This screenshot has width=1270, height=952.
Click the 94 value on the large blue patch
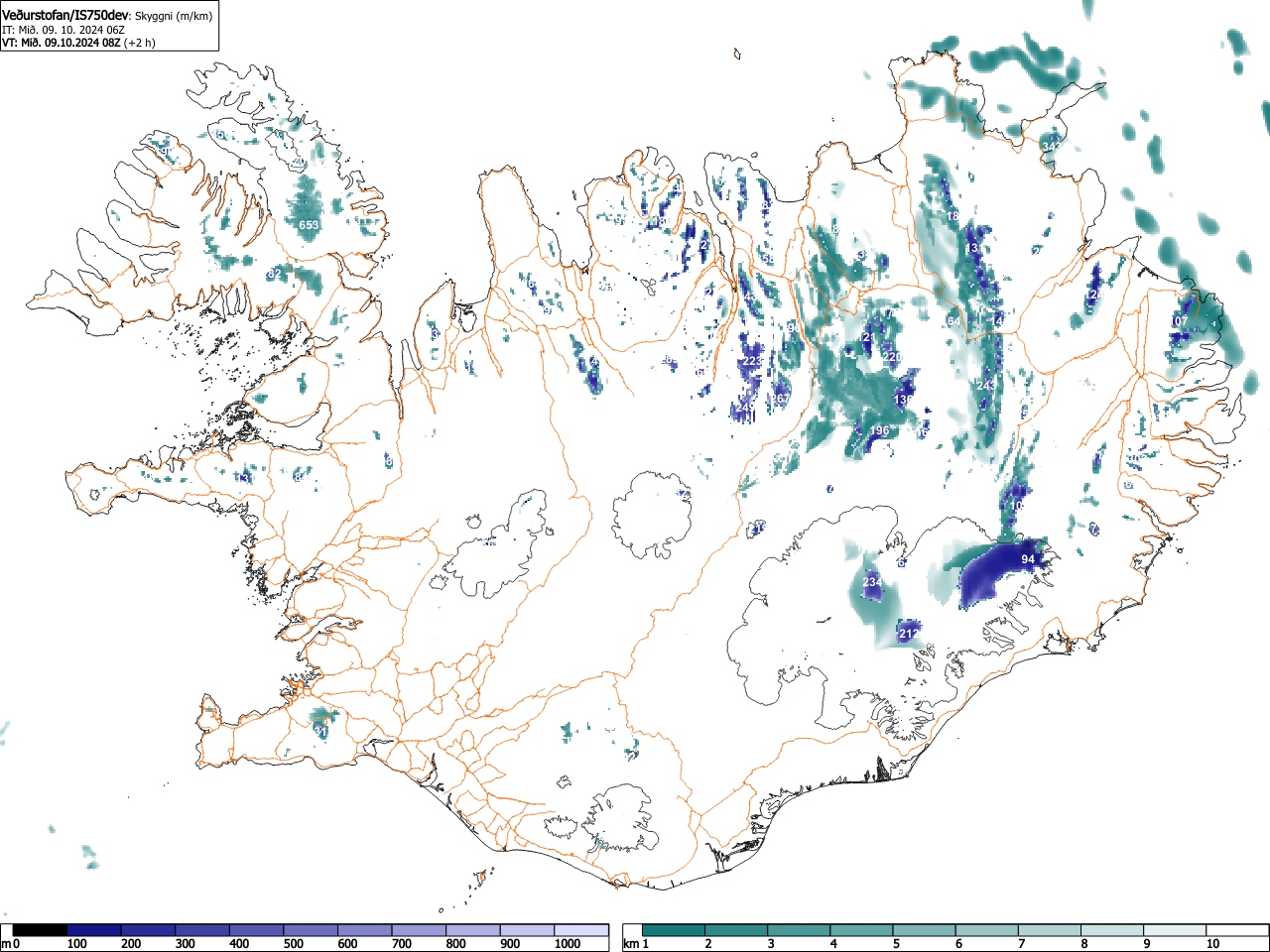1028,559
